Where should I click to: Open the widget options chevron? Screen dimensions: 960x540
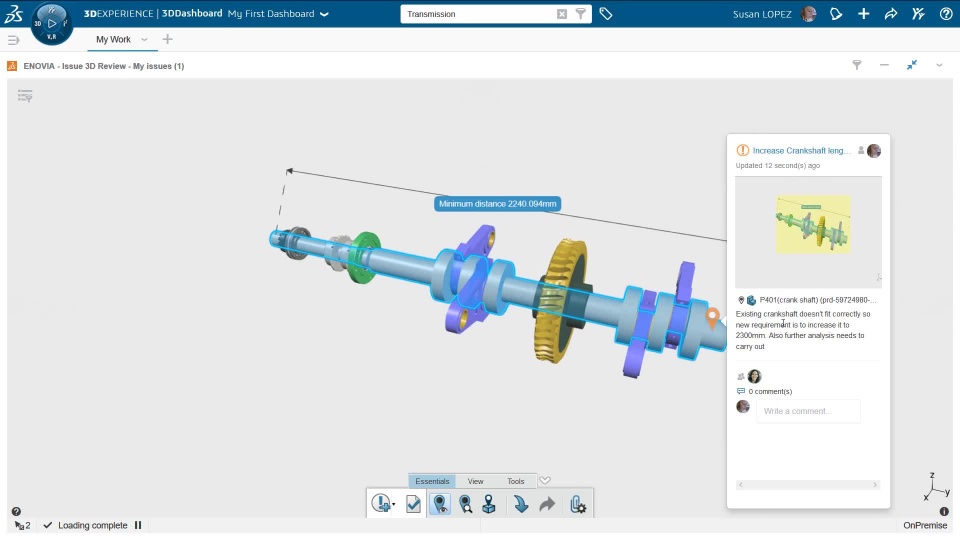(939, 65)
